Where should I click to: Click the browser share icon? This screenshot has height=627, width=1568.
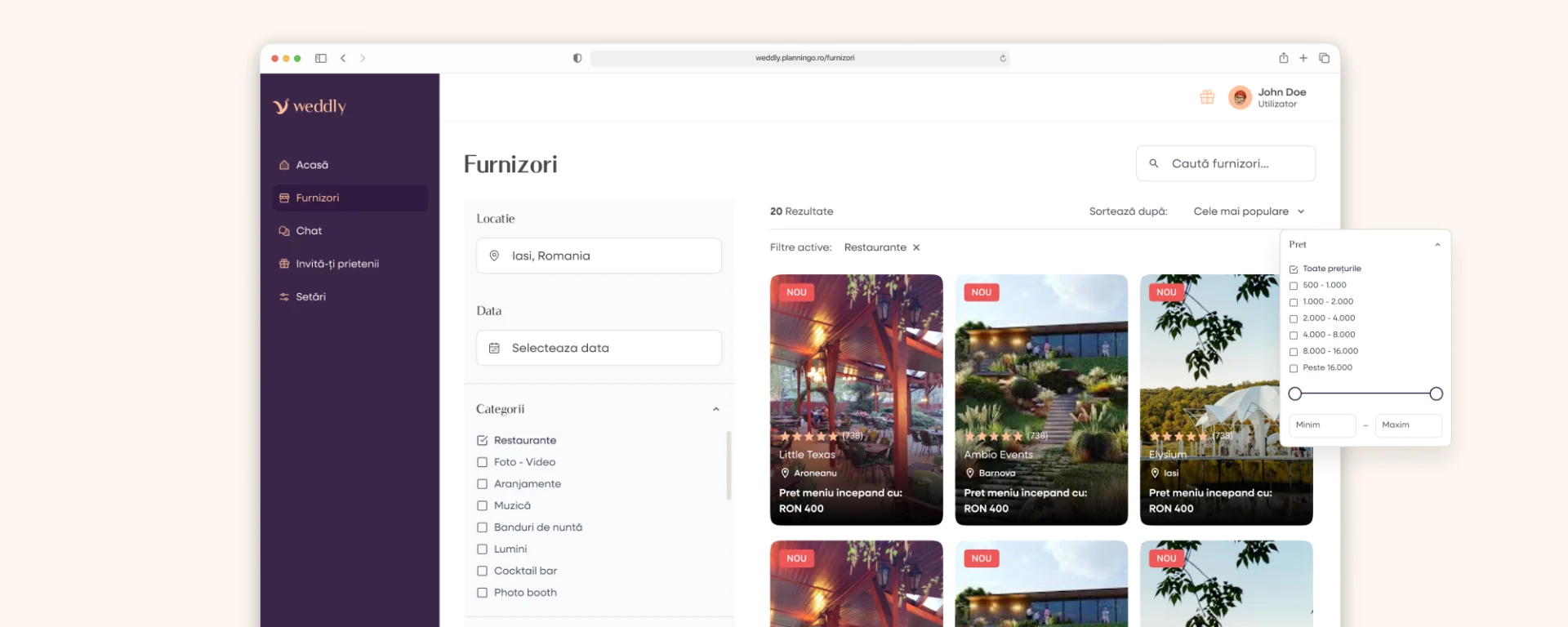[1283, 58]
